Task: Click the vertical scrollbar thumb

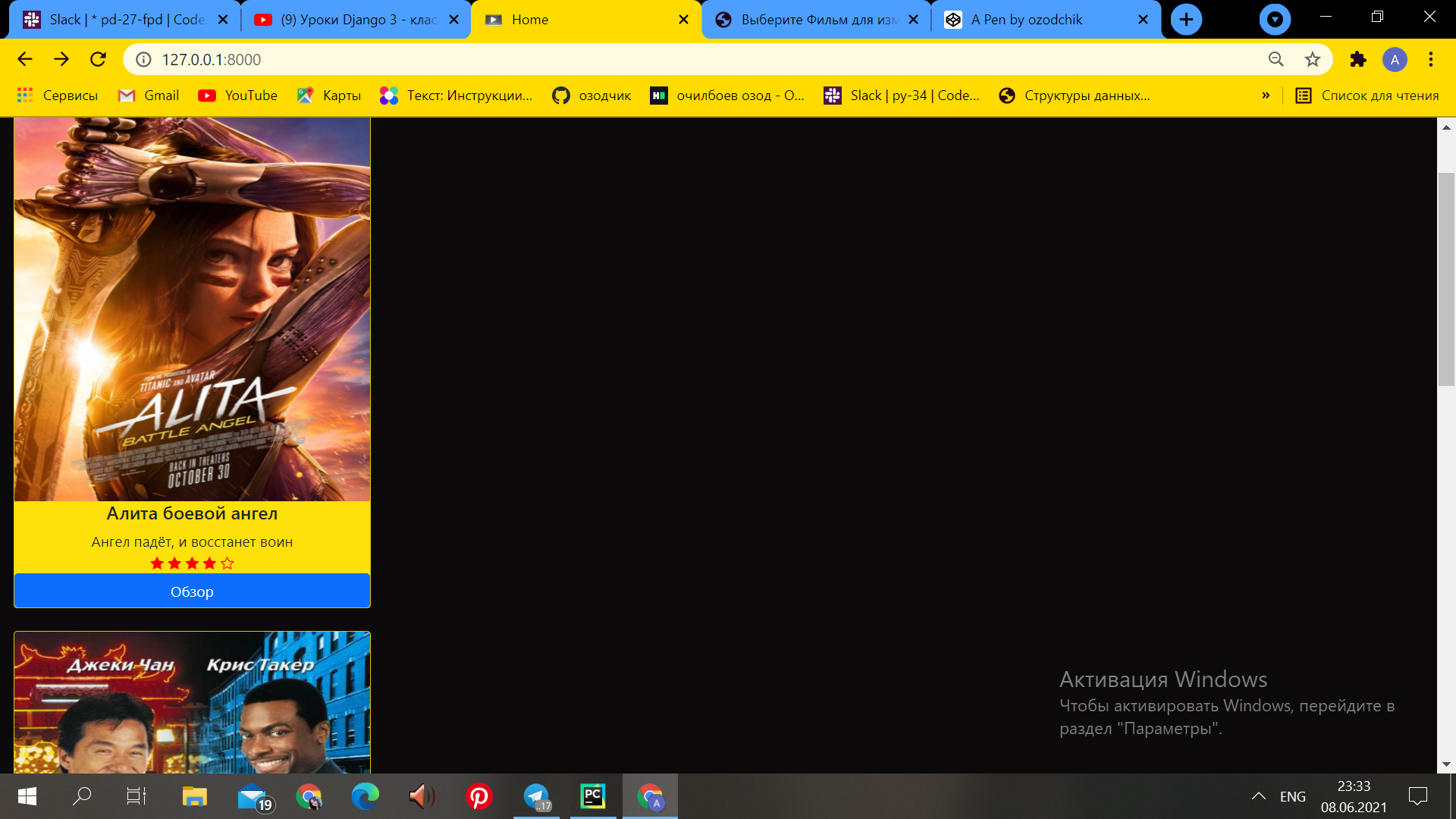Action: click(1446, 279)
